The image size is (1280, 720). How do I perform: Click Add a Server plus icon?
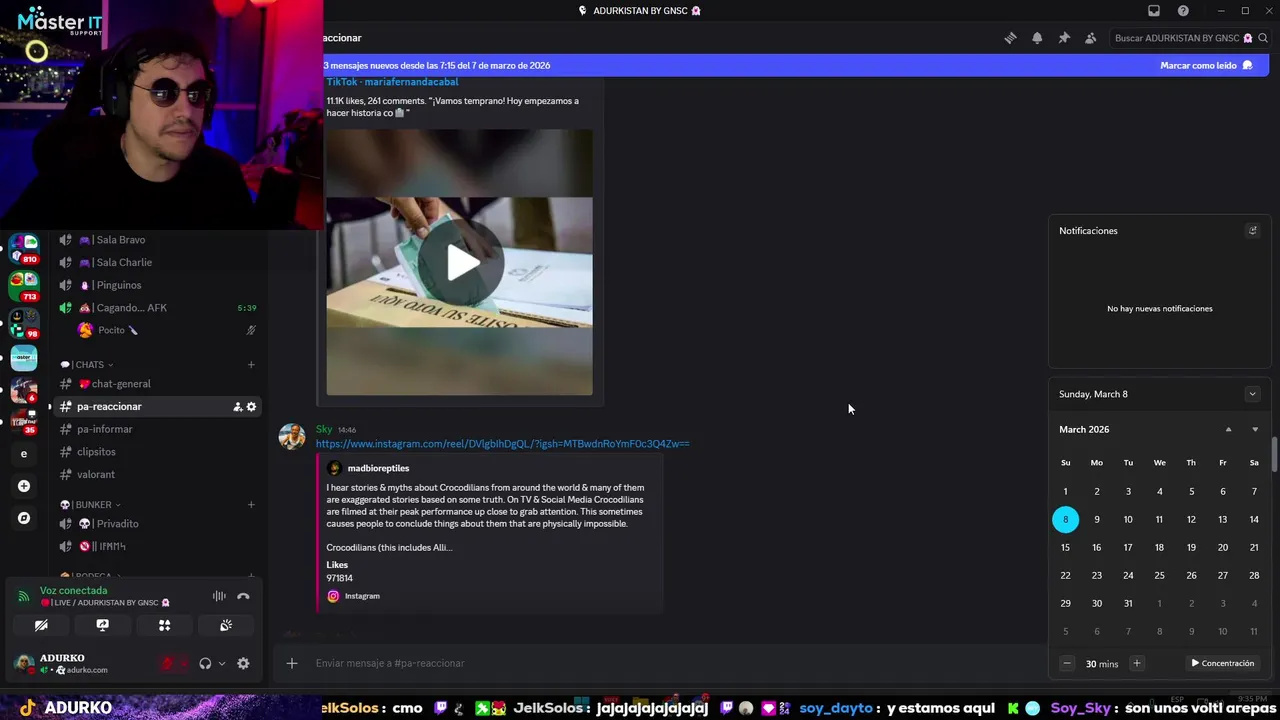(24, 486)
